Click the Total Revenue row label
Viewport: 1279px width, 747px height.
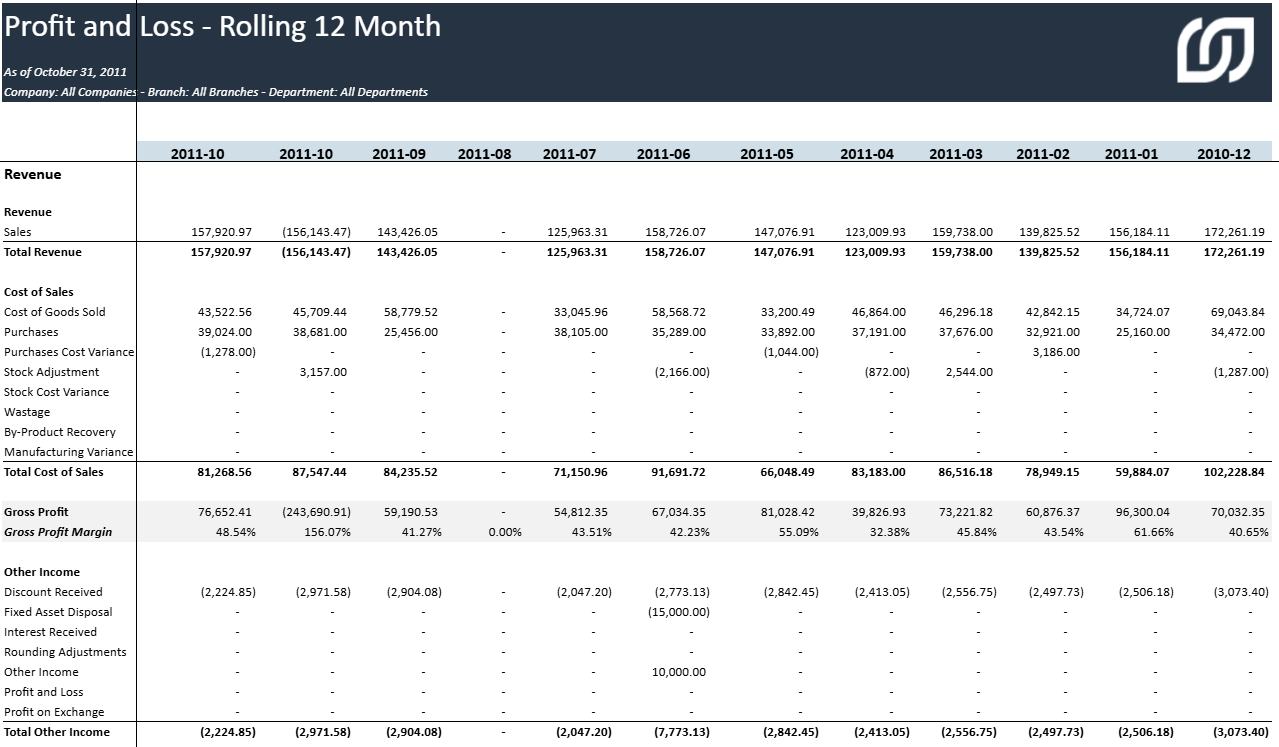pos(43,252)
